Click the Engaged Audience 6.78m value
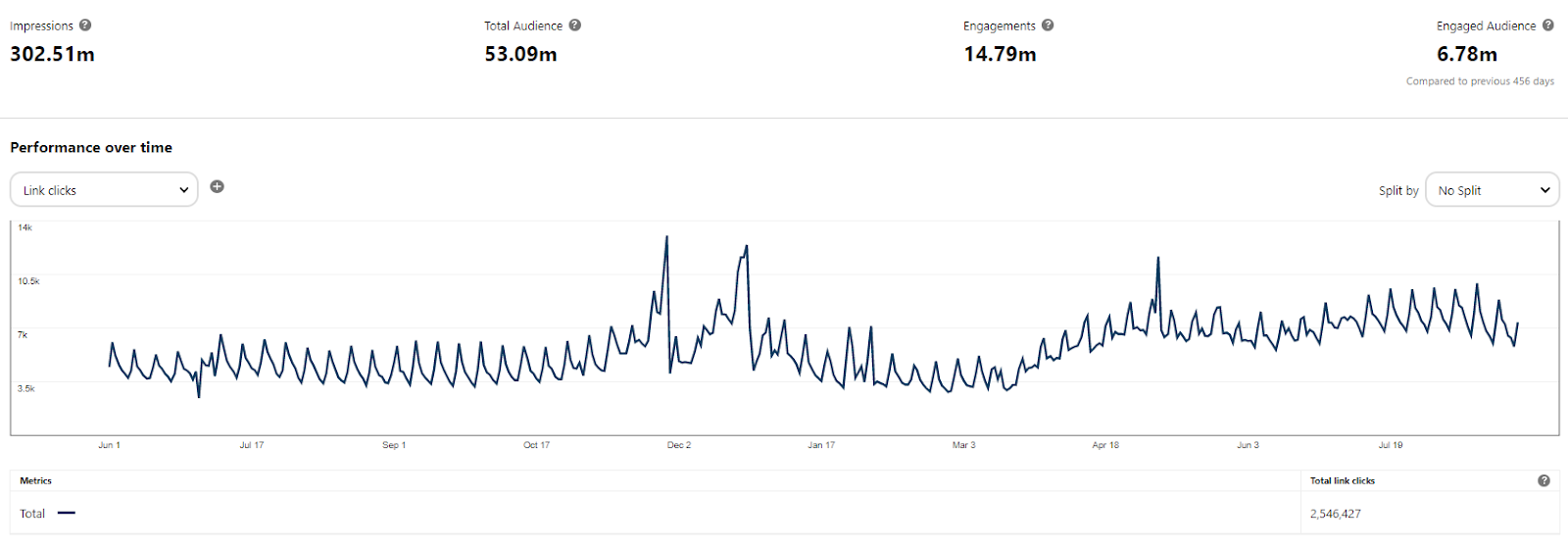 (1467, 54)
